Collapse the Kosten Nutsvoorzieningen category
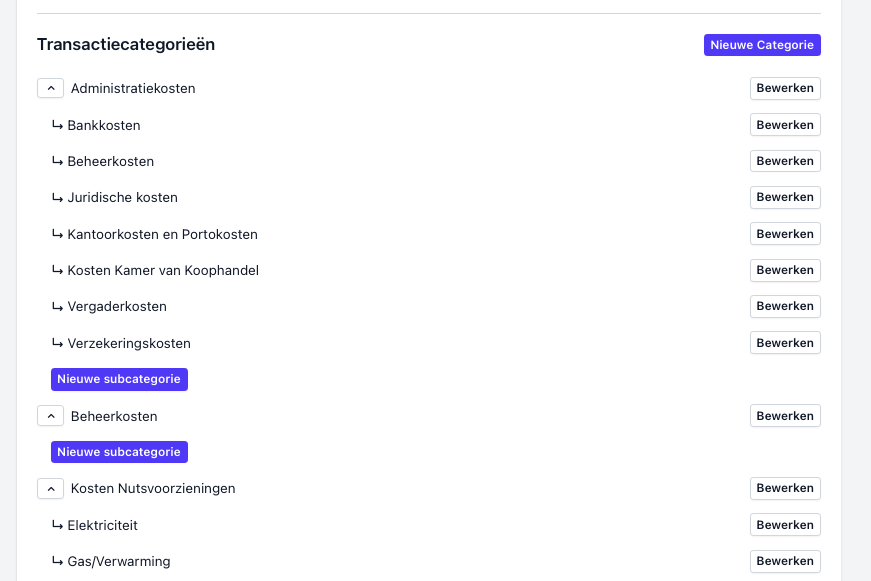 point(51,489)
